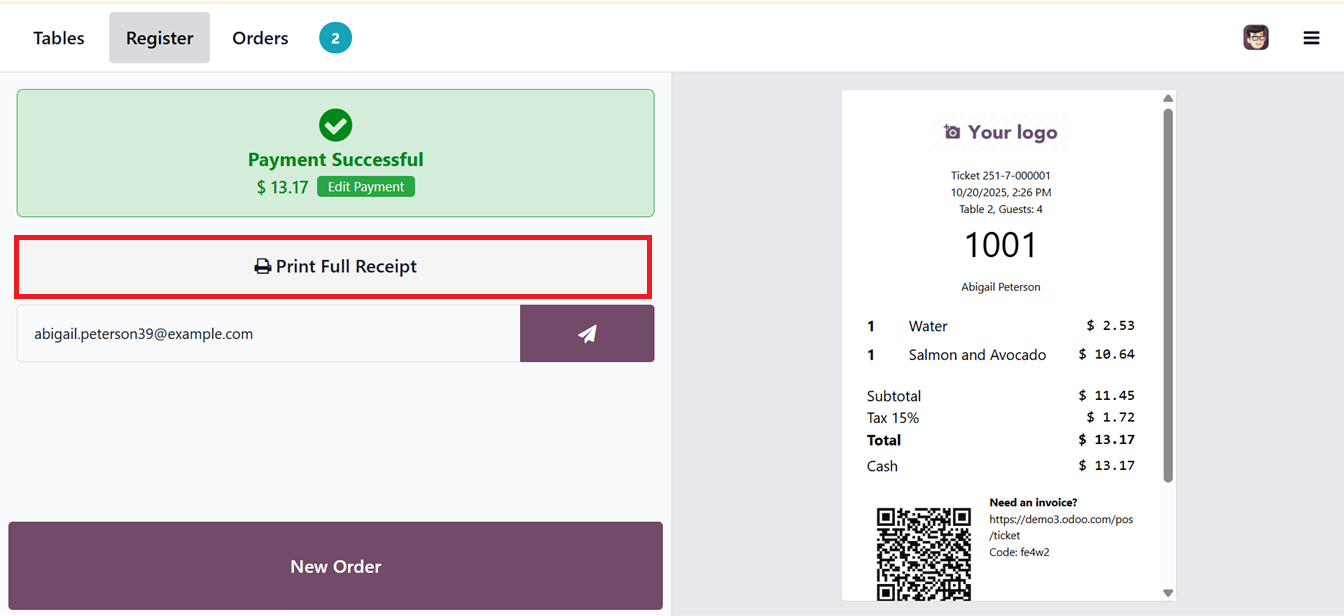Click the camera icon in receipt logo
1344x616 pixels.
(x=952, y=132)
